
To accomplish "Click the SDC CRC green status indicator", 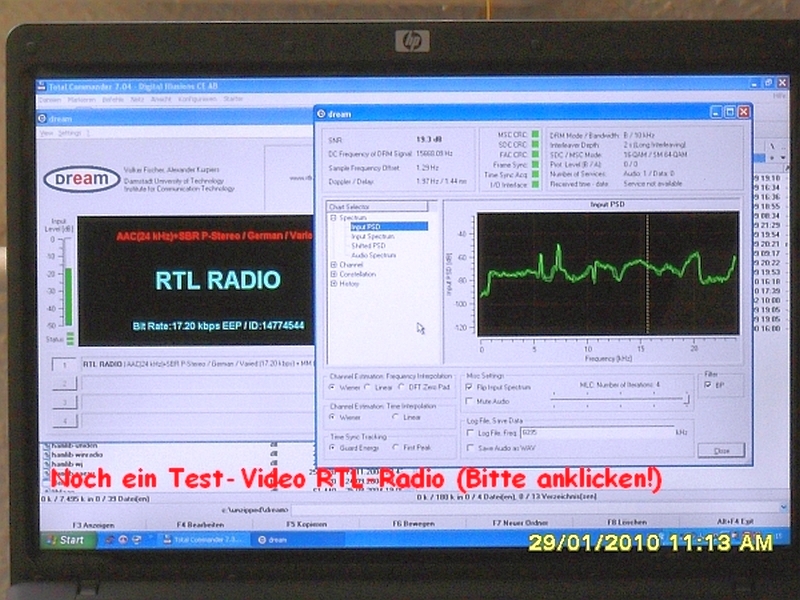I will (x=535, y=144).
